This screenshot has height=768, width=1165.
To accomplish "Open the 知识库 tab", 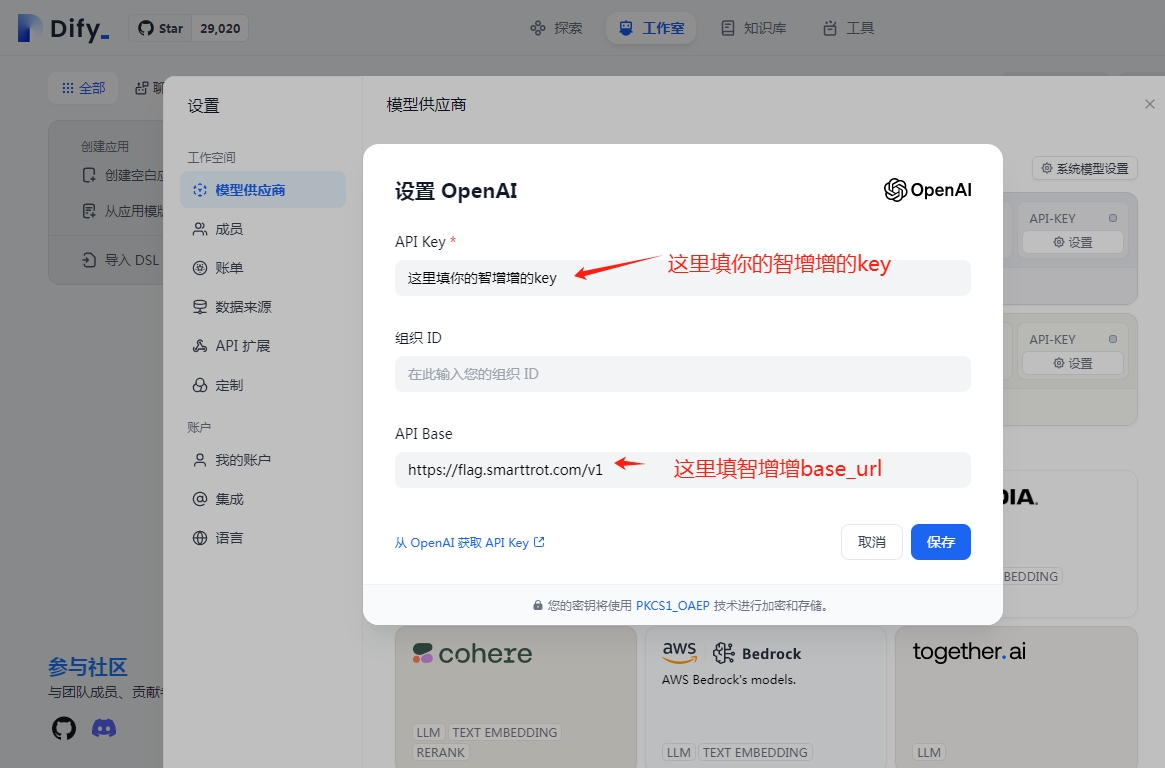I will 753,28.
